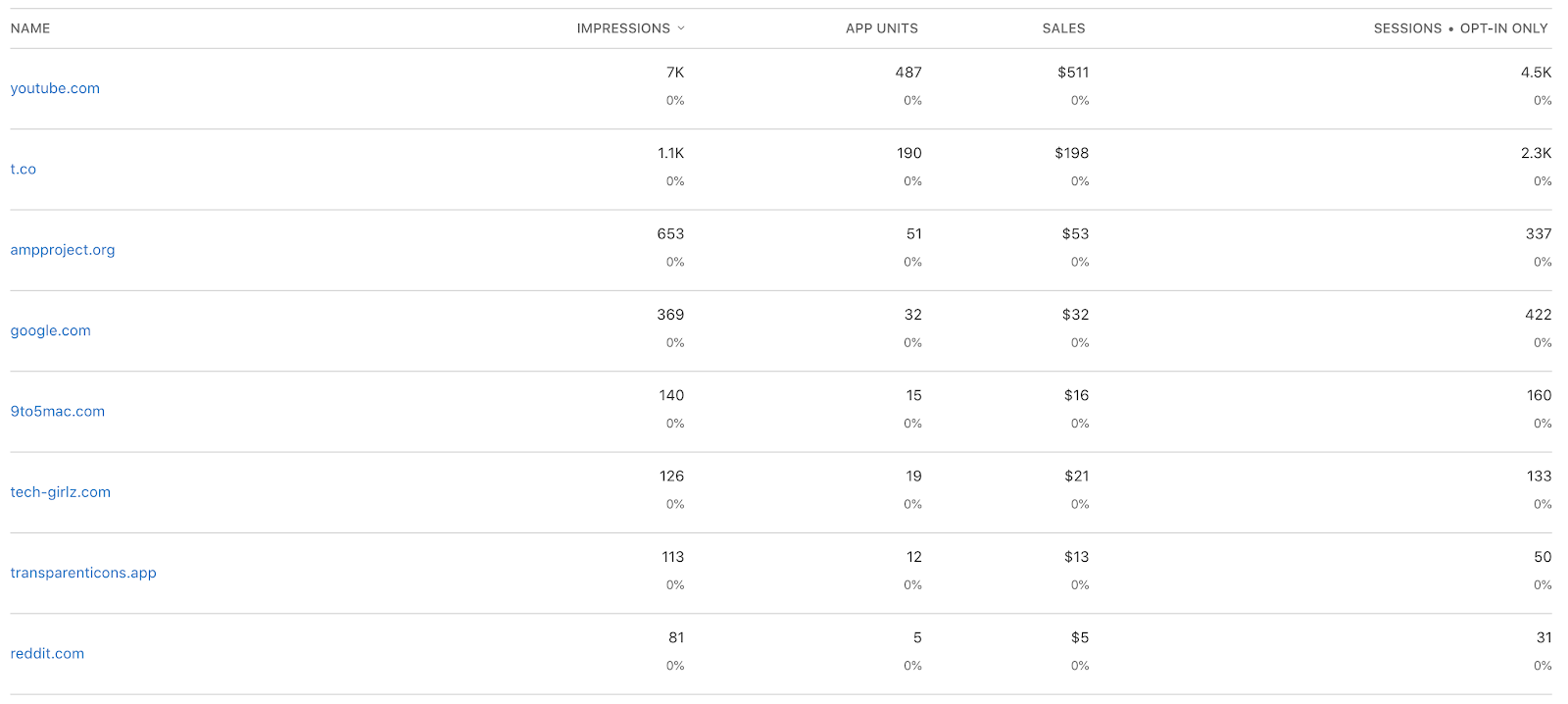Select the 0% change under google.com impressions

[x=674, y=342]
